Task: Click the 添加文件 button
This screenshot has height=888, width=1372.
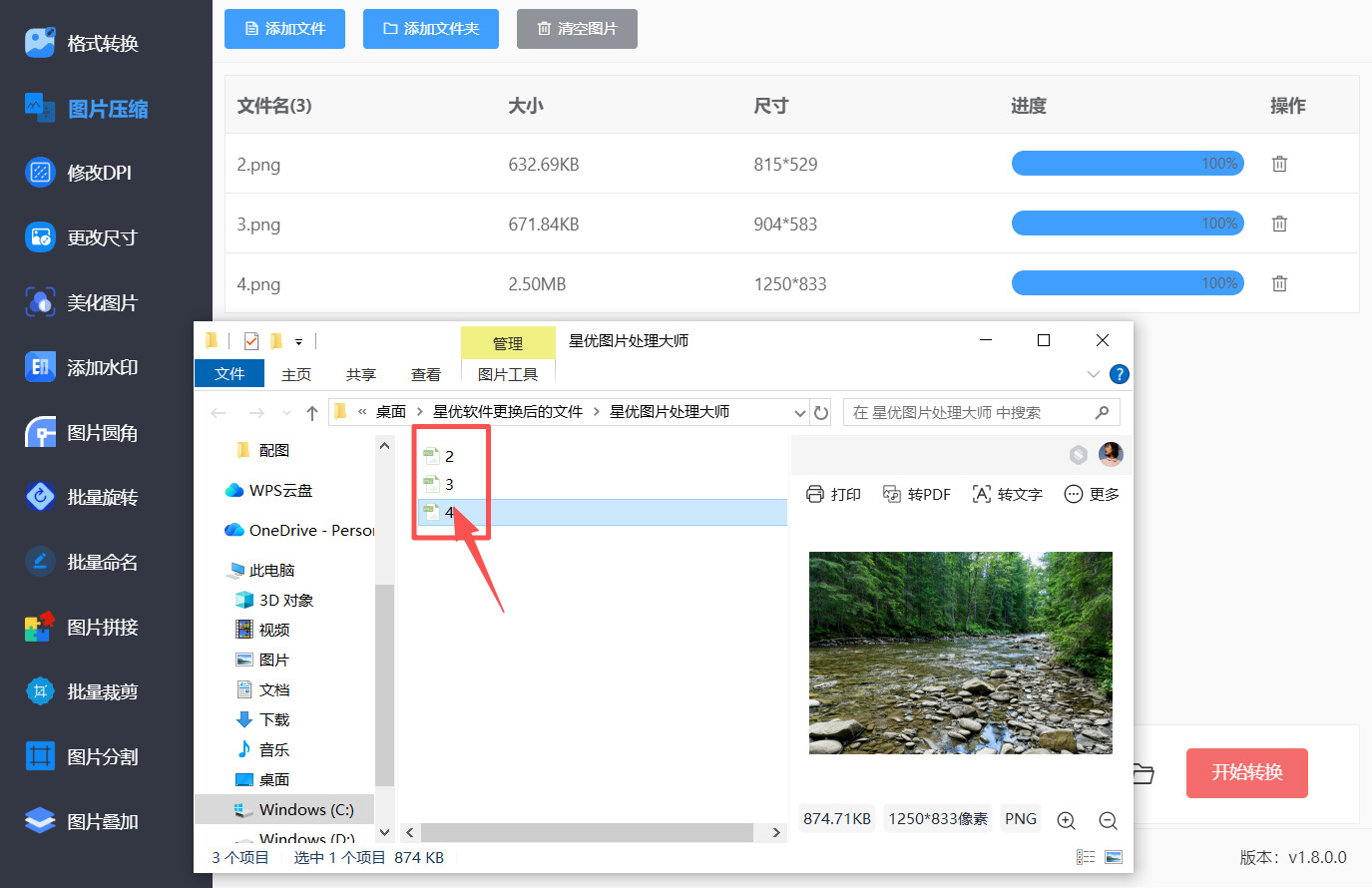Action: [284, 29]
